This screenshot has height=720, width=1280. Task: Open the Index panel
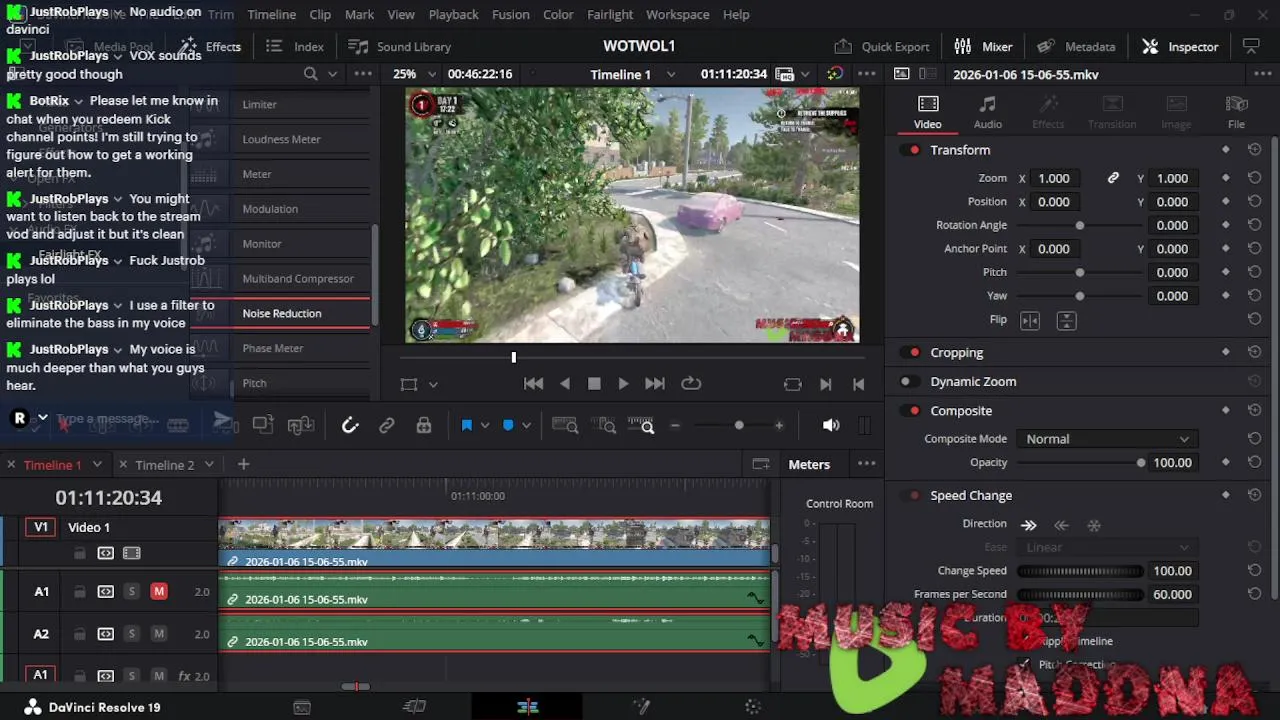click(295, 46)
